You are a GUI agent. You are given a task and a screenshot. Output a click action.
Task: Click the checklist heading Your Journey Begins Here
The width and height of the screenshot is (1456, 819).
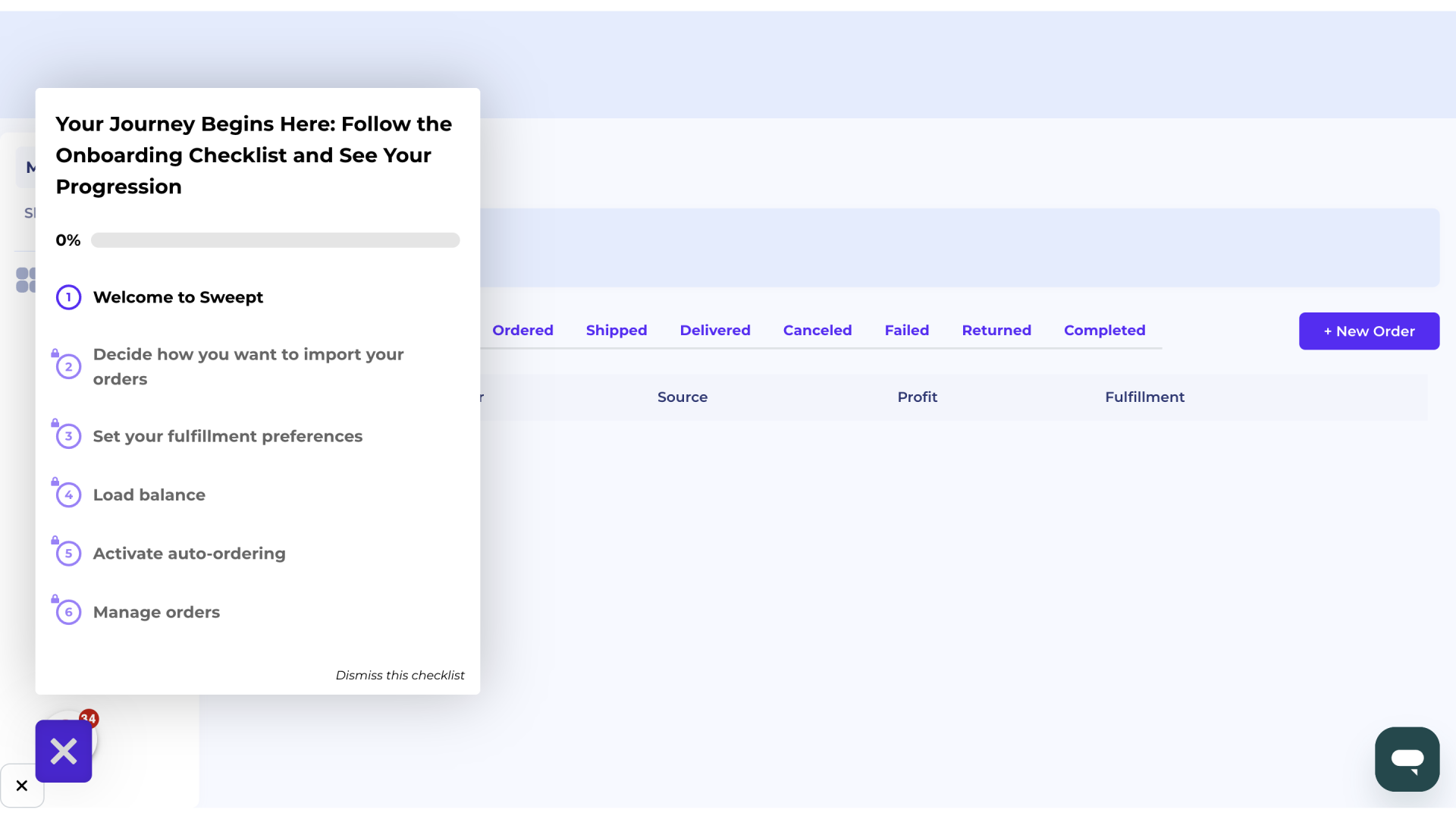tap(254, 155)
